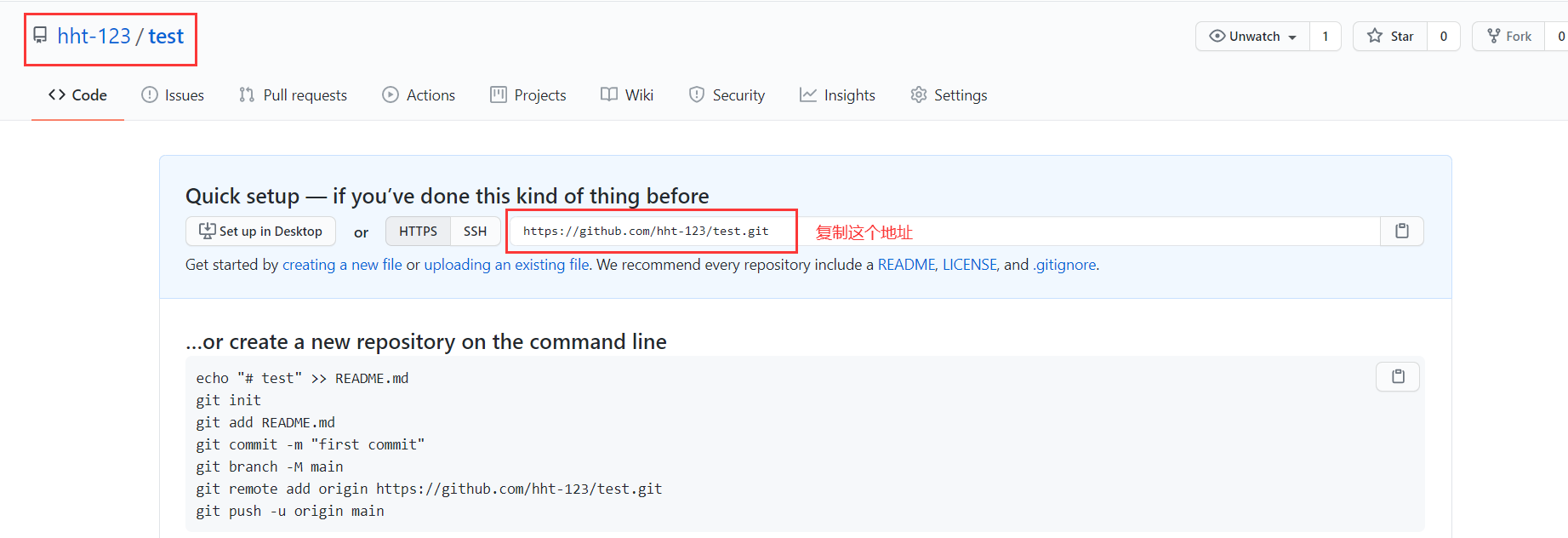Screen dimensions: 1568x538
Task: Click the 'git remote add origin' command line
Action: pyautogui.click(x=429, y=489)
